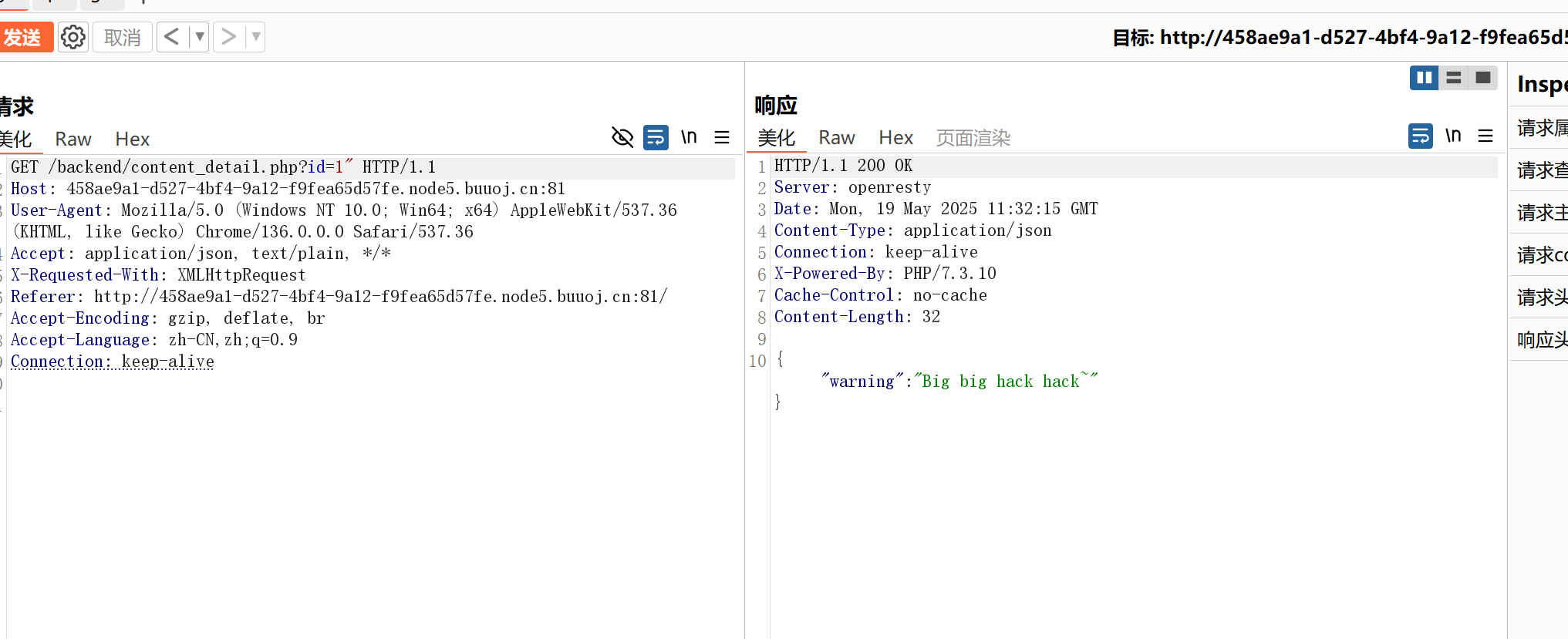The image size is (1568, 639).
Task: Toggle word wrap in the request panel
Action: (656, 137)
